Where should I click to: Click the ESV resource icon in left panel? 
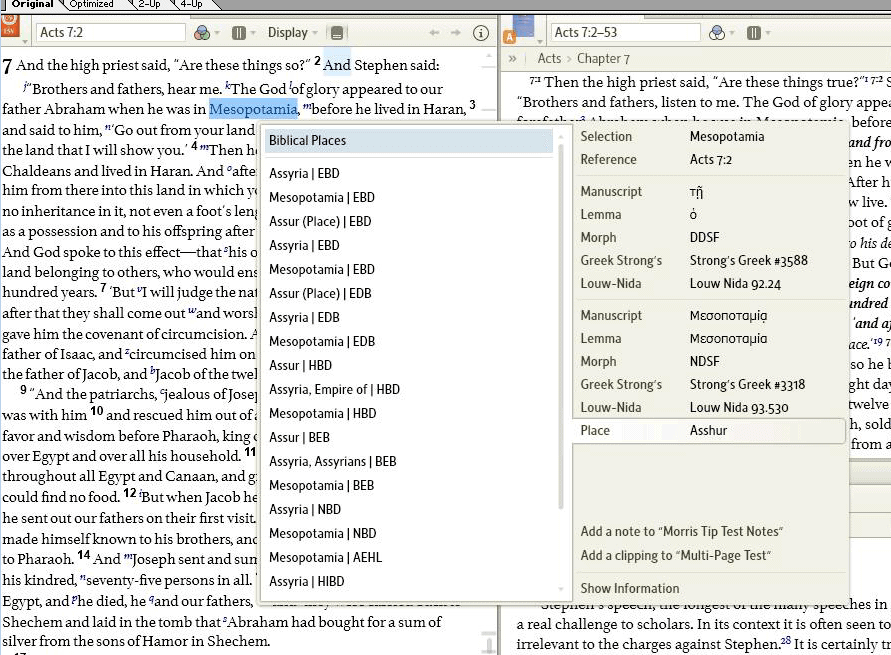(x=10, y=32)
